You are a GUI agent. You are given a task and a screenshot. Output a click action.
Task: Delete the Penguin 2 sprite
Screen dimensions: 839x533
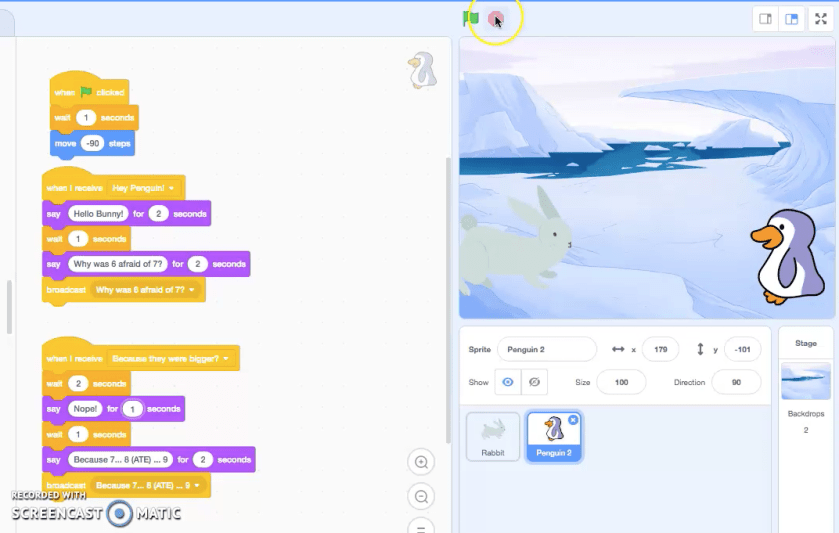[573, 420]
